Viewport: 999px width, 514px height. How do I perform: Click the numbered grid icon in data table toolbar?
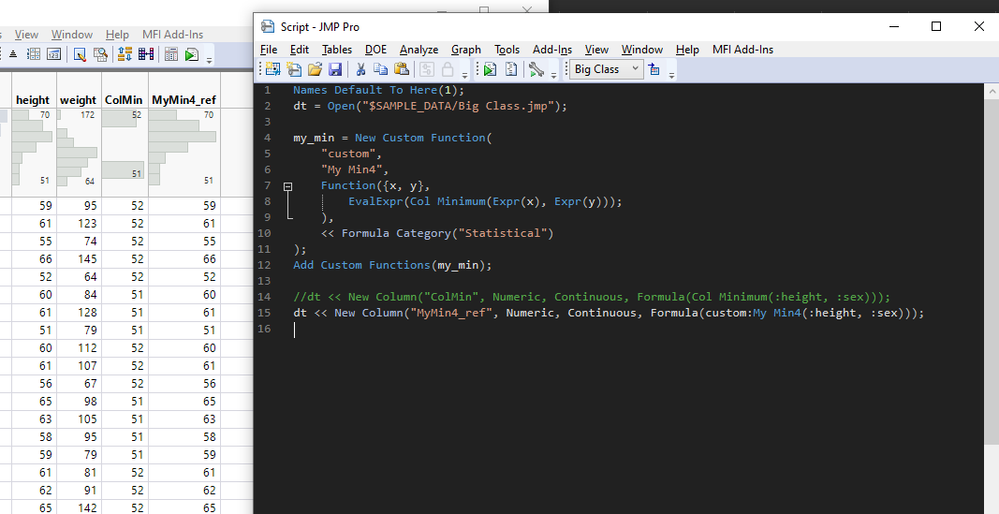[x=33, y=54]
